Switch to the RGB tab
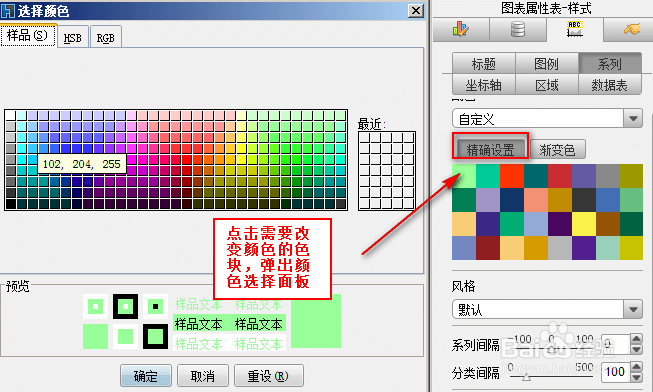Screen dimensions: 653x392 (105, 37)
